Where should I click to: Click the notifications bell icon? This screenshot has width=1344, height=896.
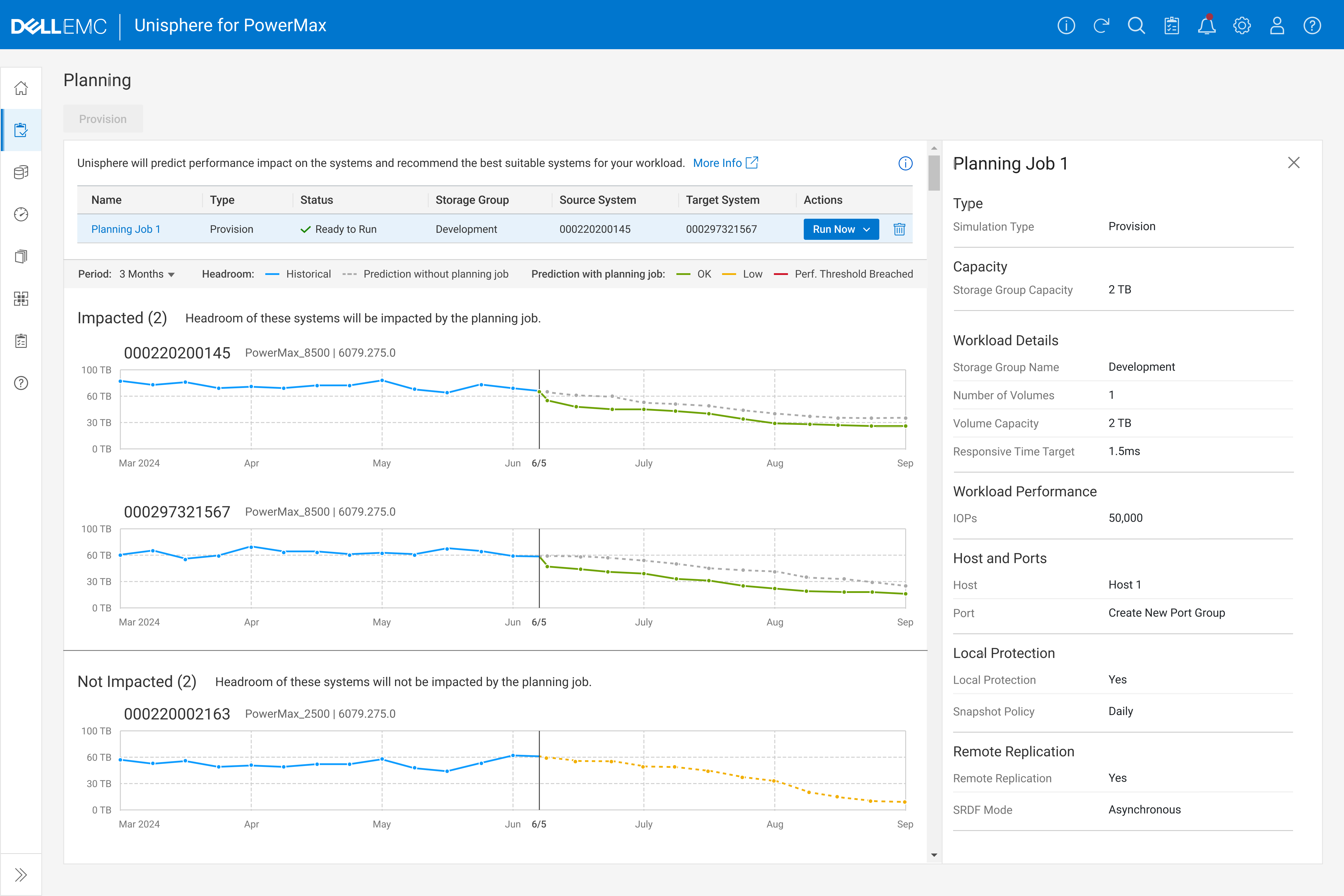pyautogui.click(x=1206, y=26)
